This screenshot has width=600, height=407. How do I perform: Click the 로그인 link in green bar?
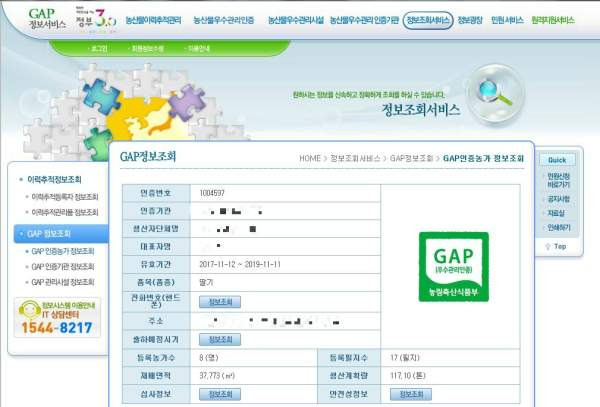click(x=99, y=49)
